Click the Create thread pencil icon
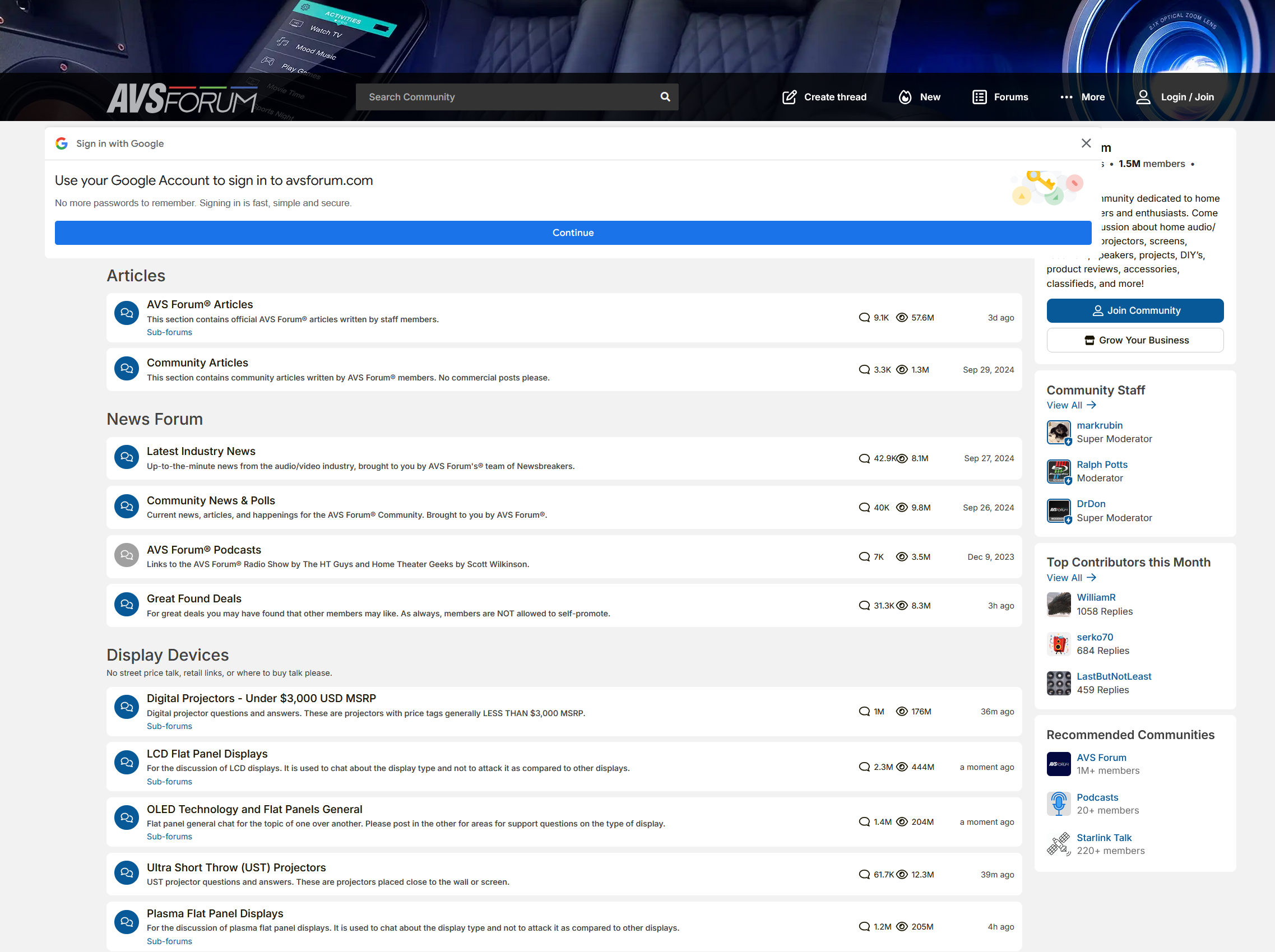Viewport: 1275px width, 952px height. 789,97
